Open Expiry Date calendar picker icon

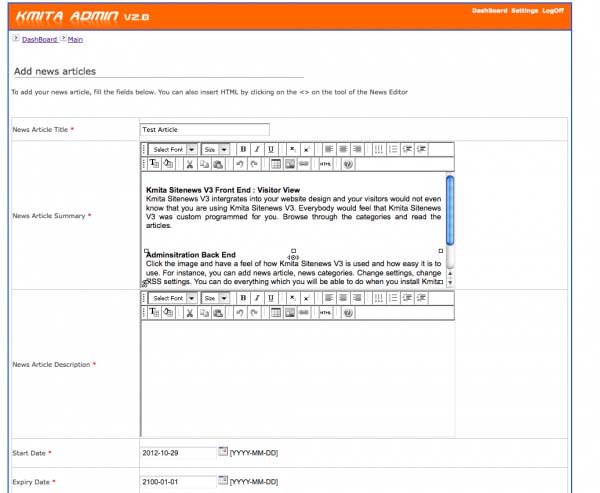[x=223, y=480]
